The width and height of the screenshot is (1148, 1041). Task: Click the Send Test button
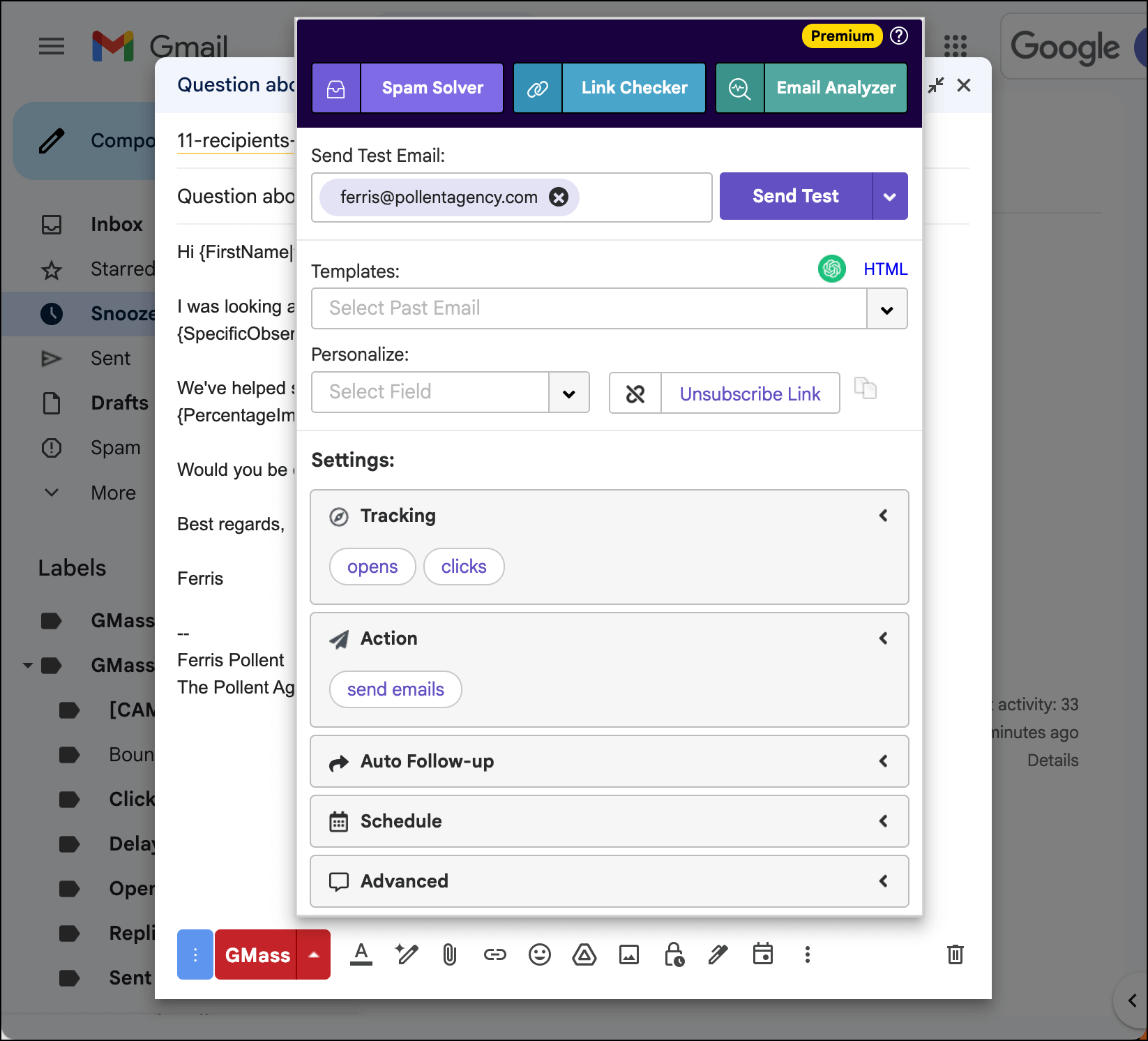796,196
